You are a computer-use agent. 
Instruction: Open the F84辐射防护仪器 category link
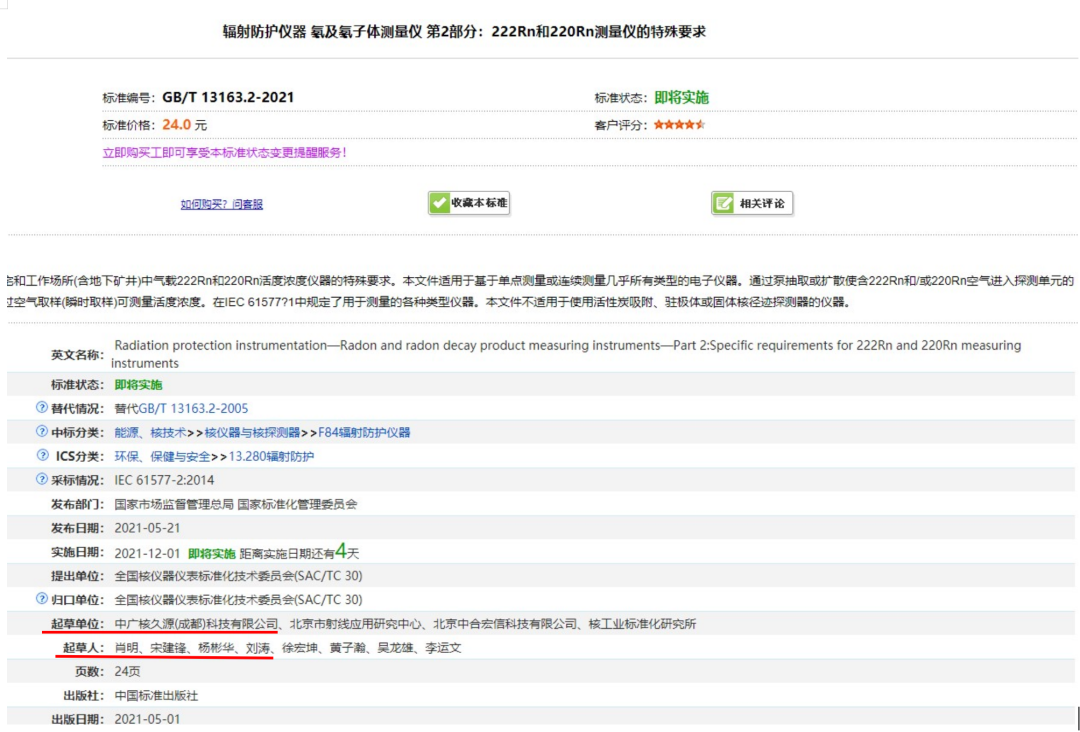coord(364,432)
